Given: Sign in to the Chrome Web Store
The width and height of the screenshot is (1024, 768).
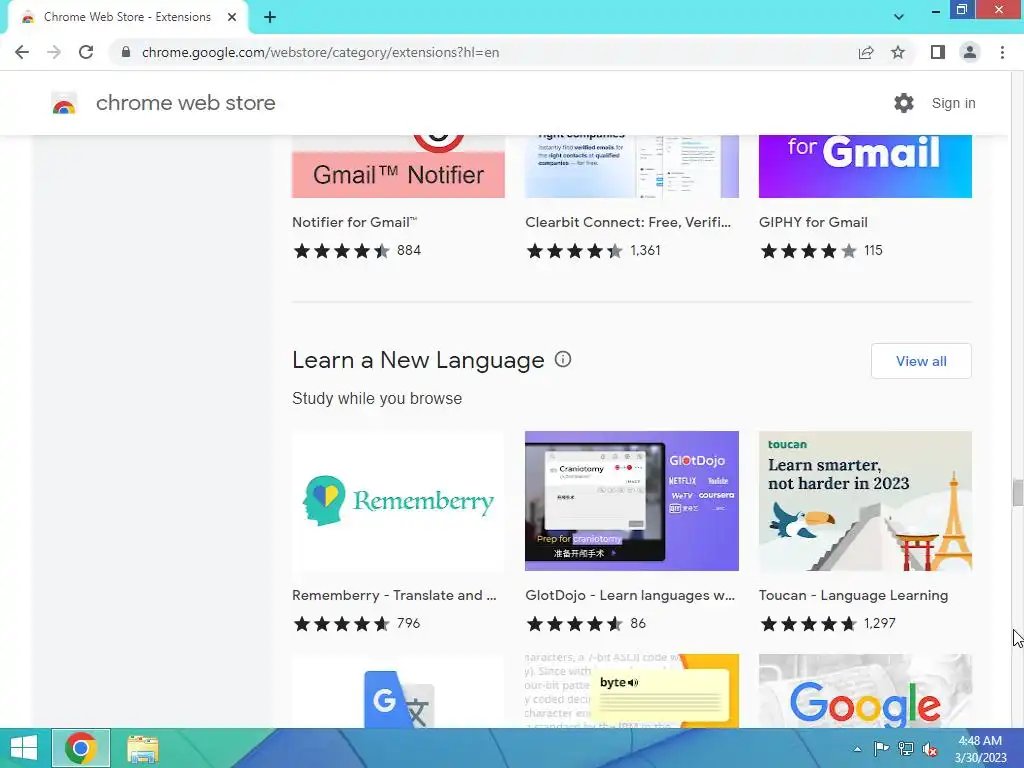Looking at the screenshot, I should point(953,103).
